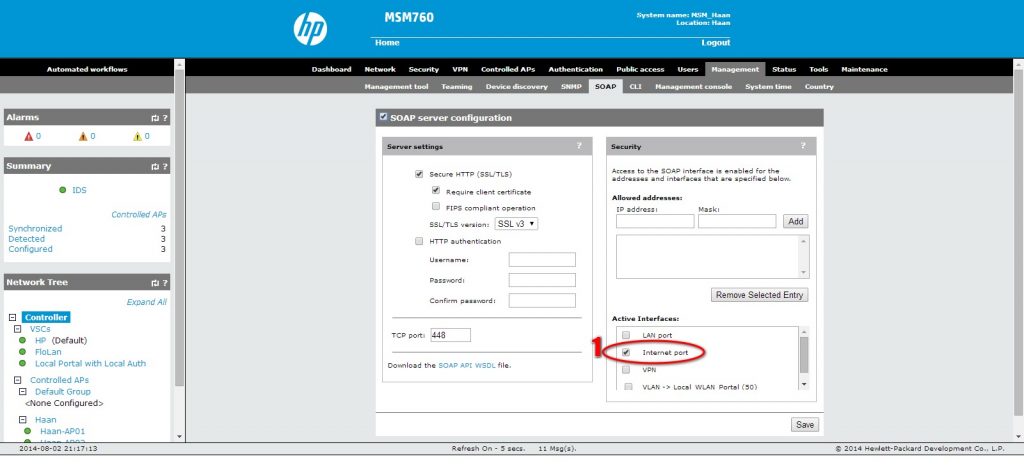Viewport: 1024px width, 468px height.
Task: Click the green status dot beside HP VSC
Action: click(22, 340)
